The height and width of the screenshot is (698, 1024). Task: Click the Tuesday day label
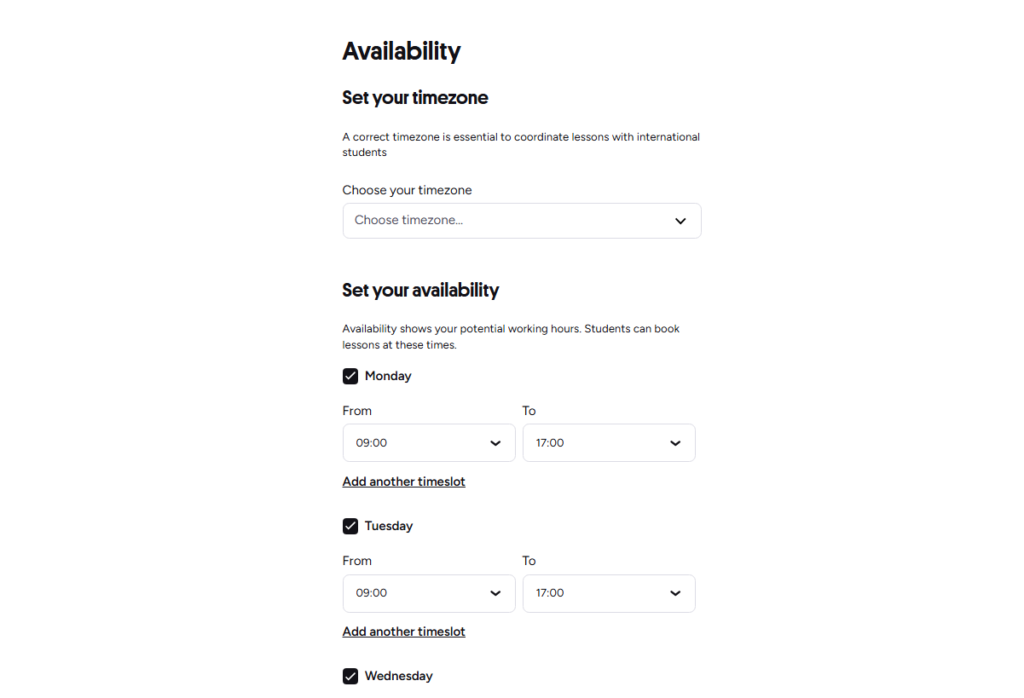(389, 526)
